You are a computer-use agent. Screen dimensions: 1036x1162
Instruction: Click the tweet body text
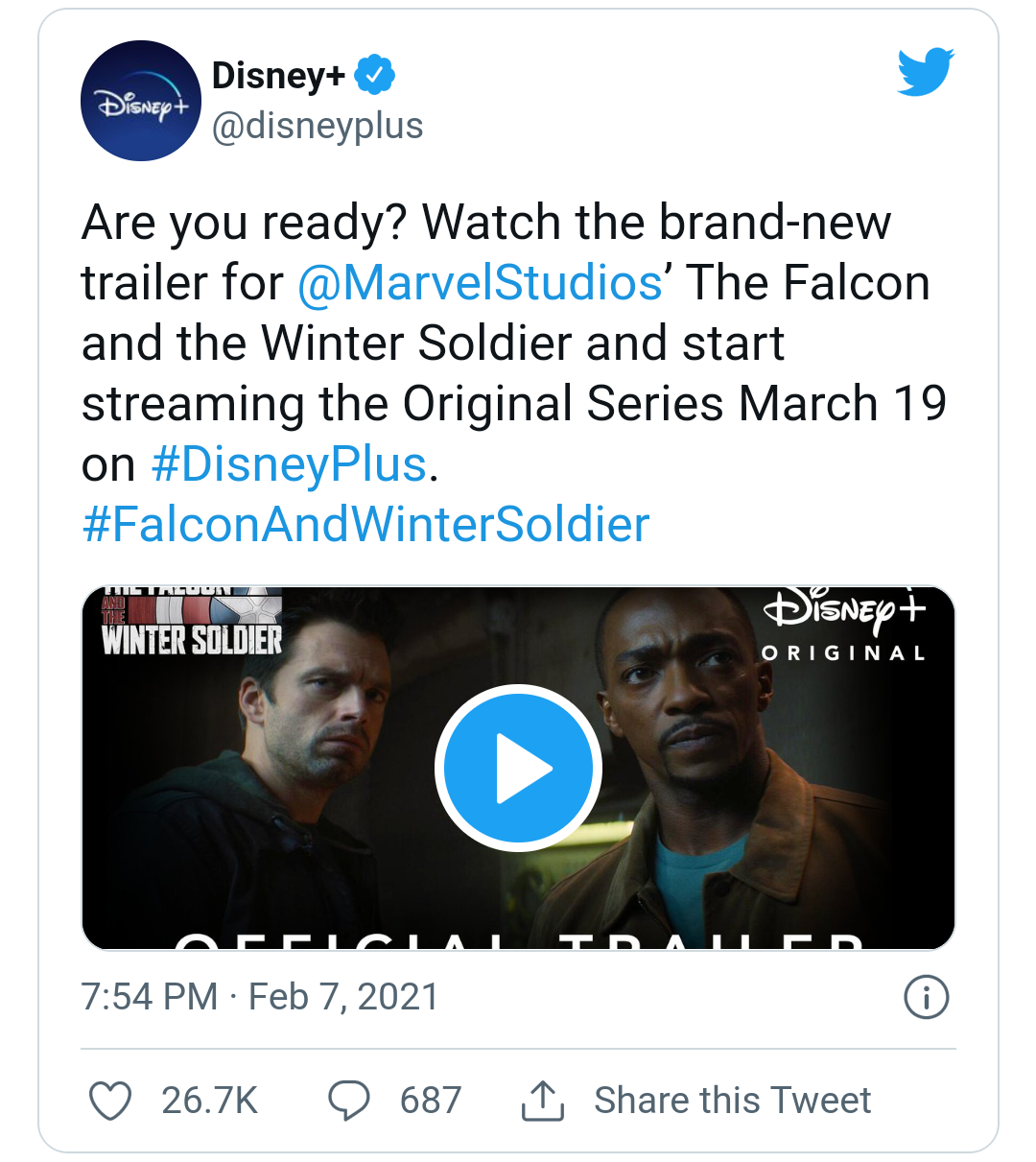click(x=514, y=373)
